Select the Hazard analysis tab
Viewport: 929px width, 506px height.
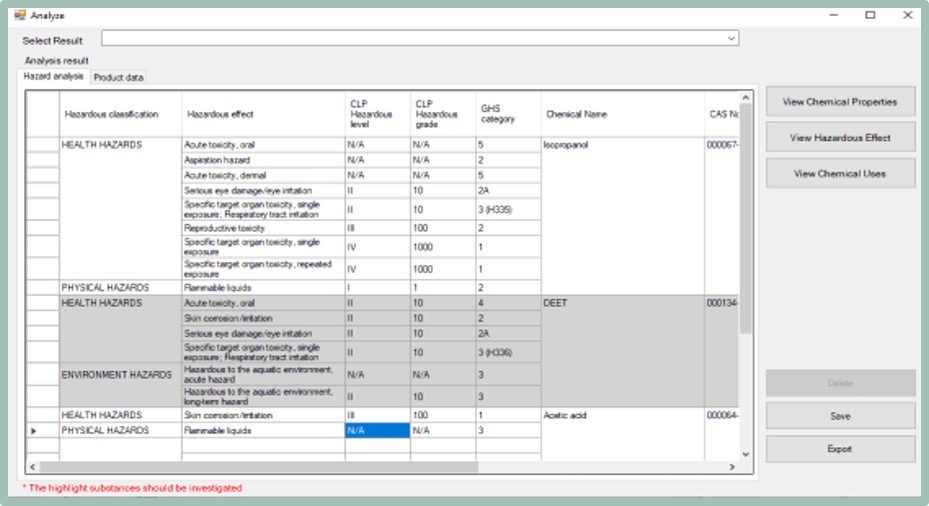click(x=53, y=76)
